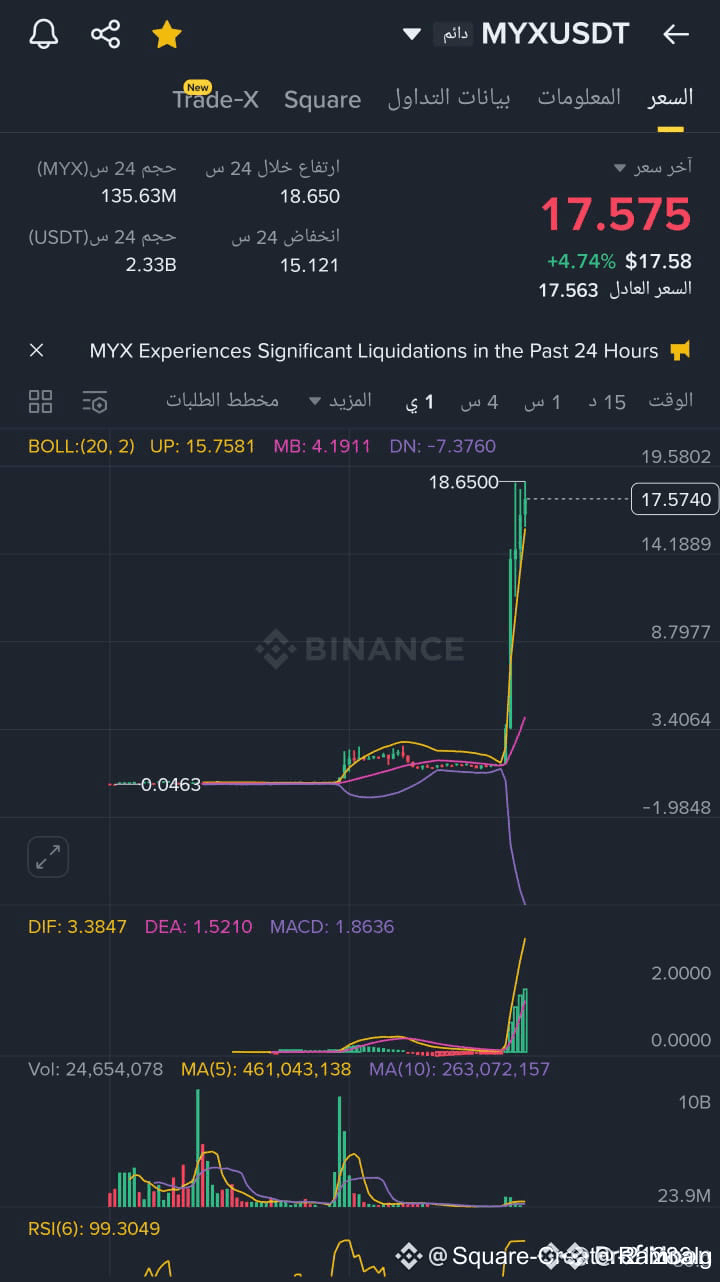Switch to the Square tab
The width and height of the screenshot is (720, 1282).
322,99
